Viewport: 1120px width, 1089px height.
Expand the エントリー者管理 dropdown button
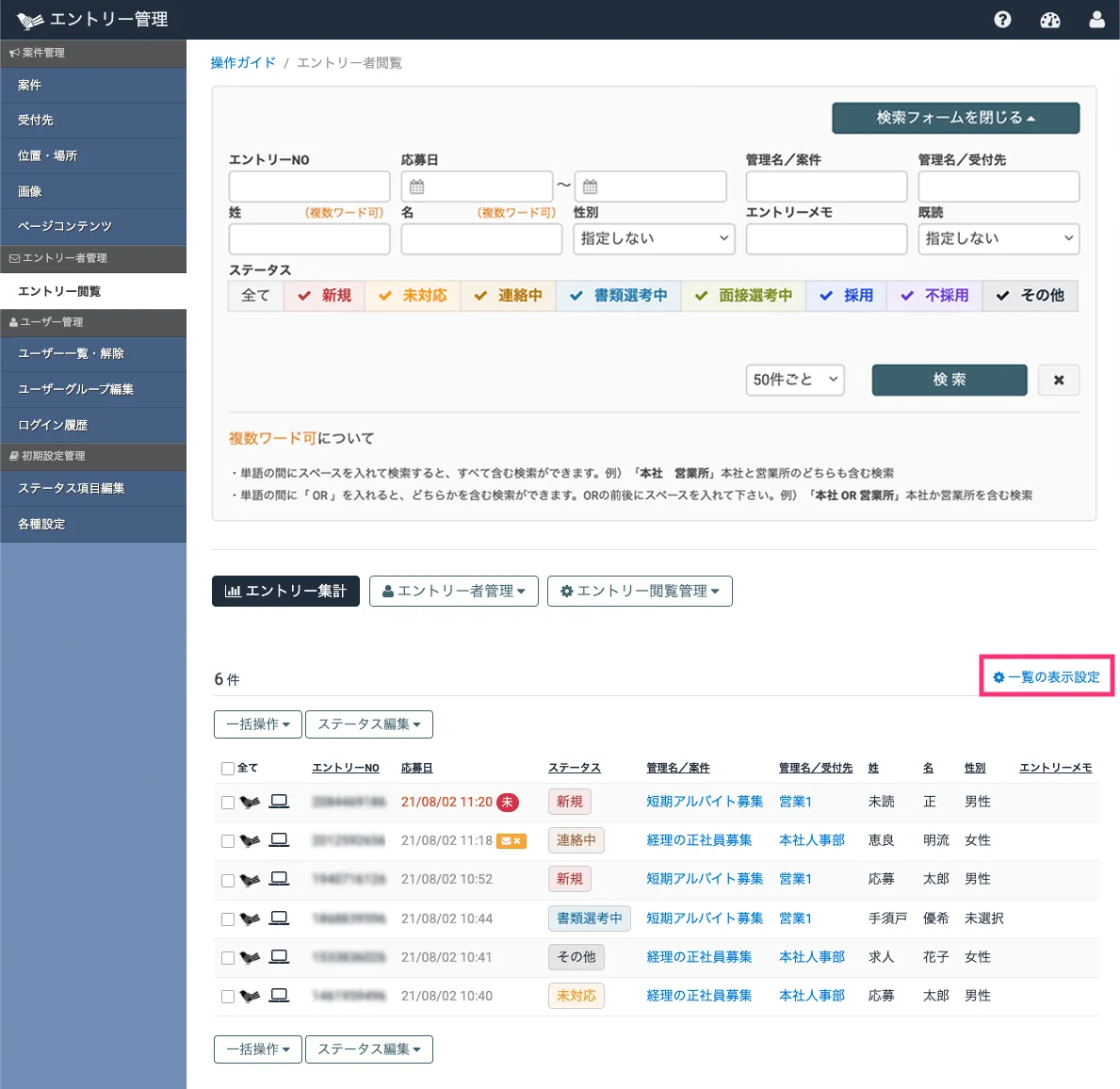click(454, 592)
